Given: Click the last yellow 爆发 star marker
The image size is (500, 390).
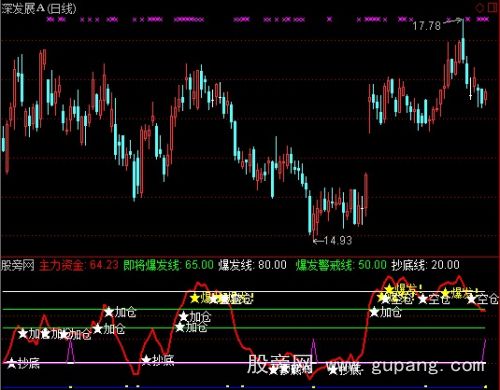Looking at the screenshot, I should point(445,293).
